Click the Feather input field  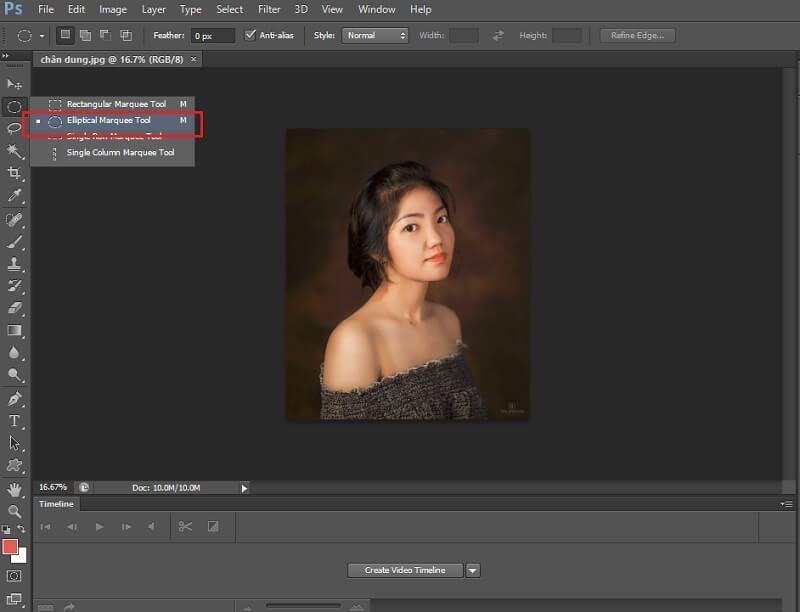pyautogui.click(x=213, y=35)
